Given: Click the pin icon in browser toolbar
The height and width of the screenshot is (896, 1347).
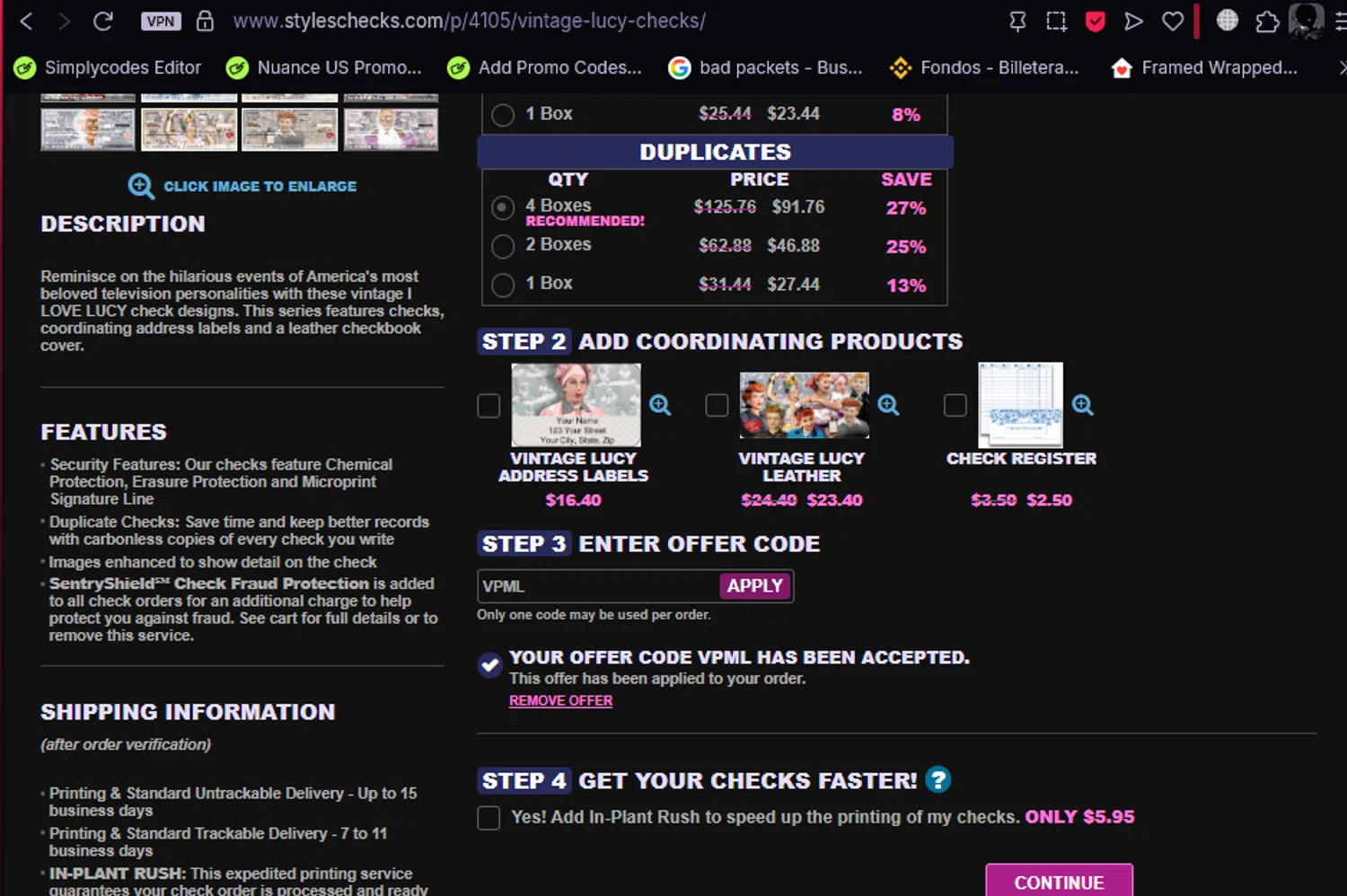Looking at the screenshot, I should pos(1017,22).
